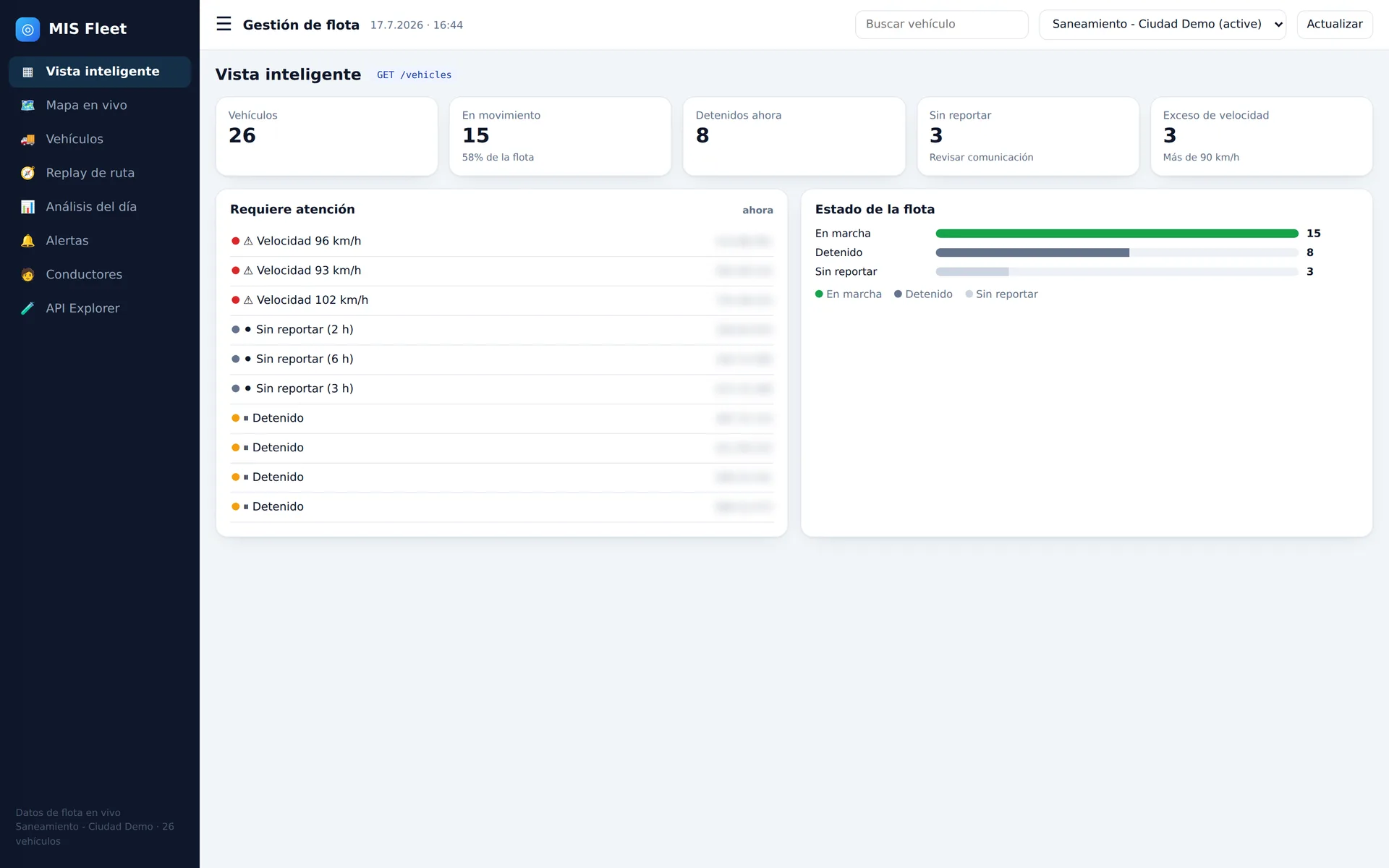The height and width of the screenshot is (868, 1389).
Task: Click the API Explorer test tube icon
Action: click(27, 308)
